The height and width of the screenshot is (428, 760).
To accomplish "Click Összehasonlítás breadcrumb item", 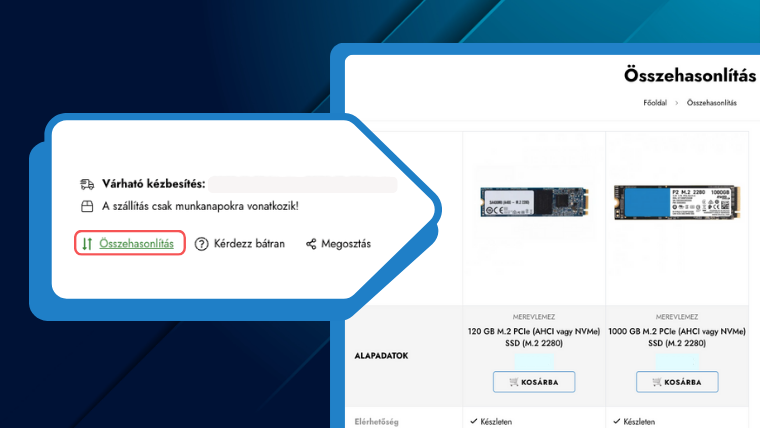I will [x=712, y=103].
